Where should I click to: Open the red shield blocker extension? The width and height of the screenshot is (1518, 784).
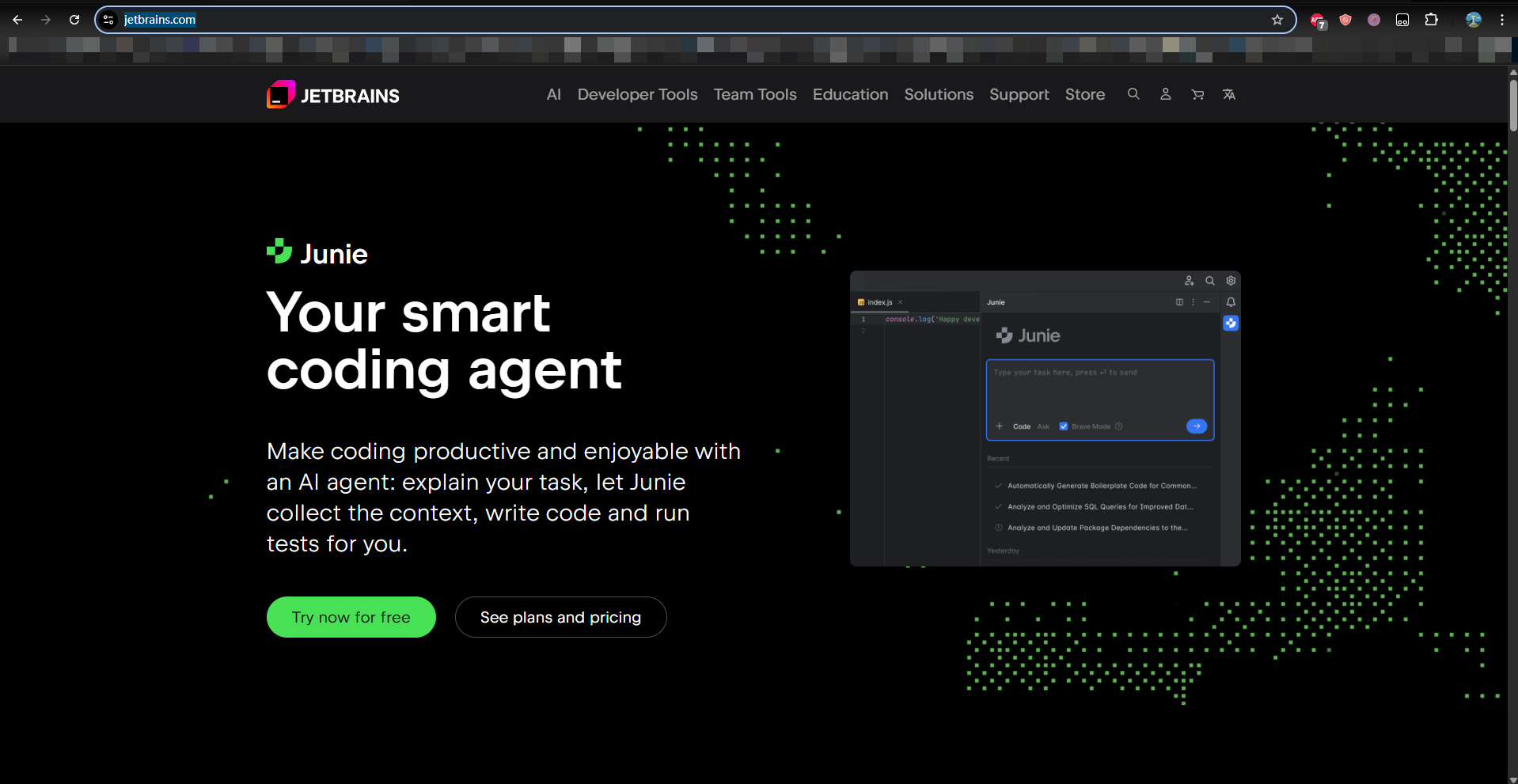[1345, 20]
